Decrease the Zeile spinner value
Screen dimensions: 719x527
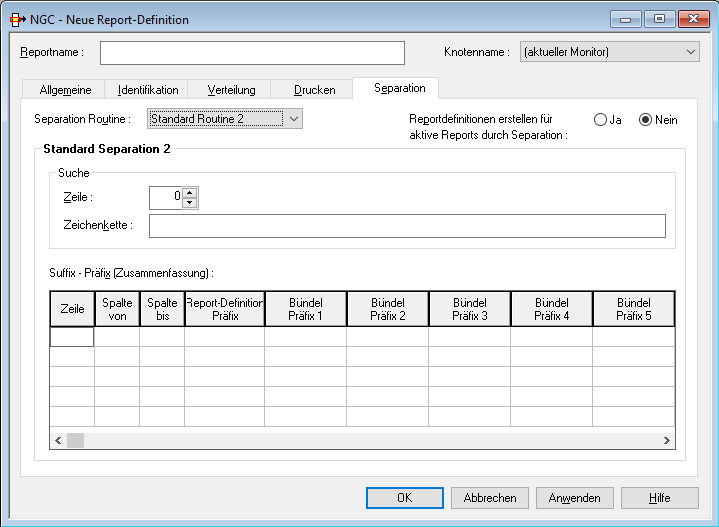190,203
